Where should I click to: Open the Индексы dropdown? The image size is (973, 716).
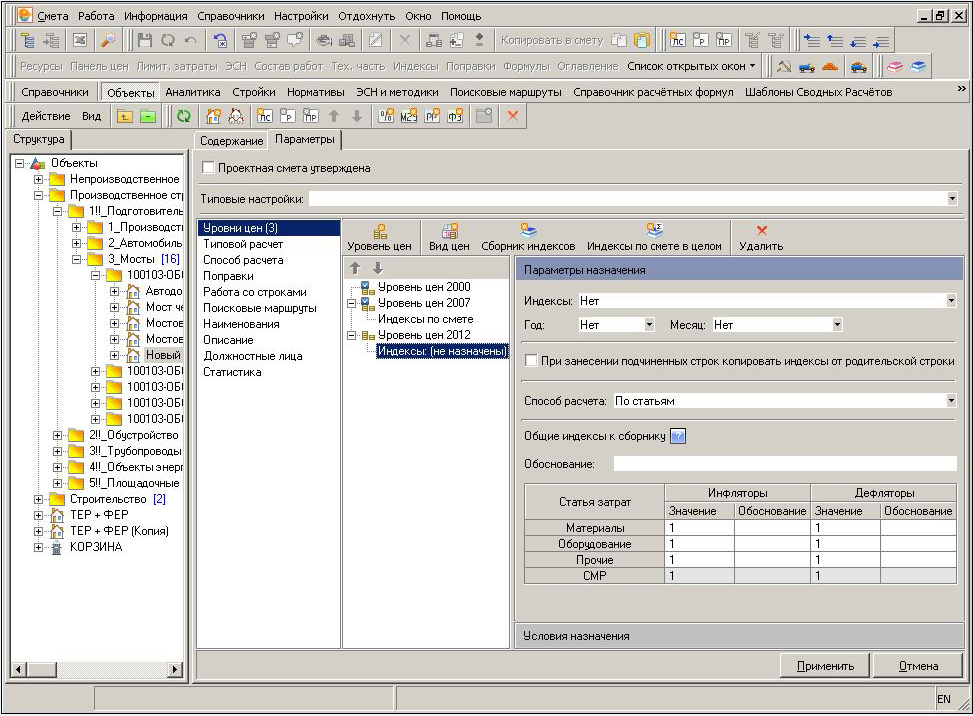[x=951, y=301]
